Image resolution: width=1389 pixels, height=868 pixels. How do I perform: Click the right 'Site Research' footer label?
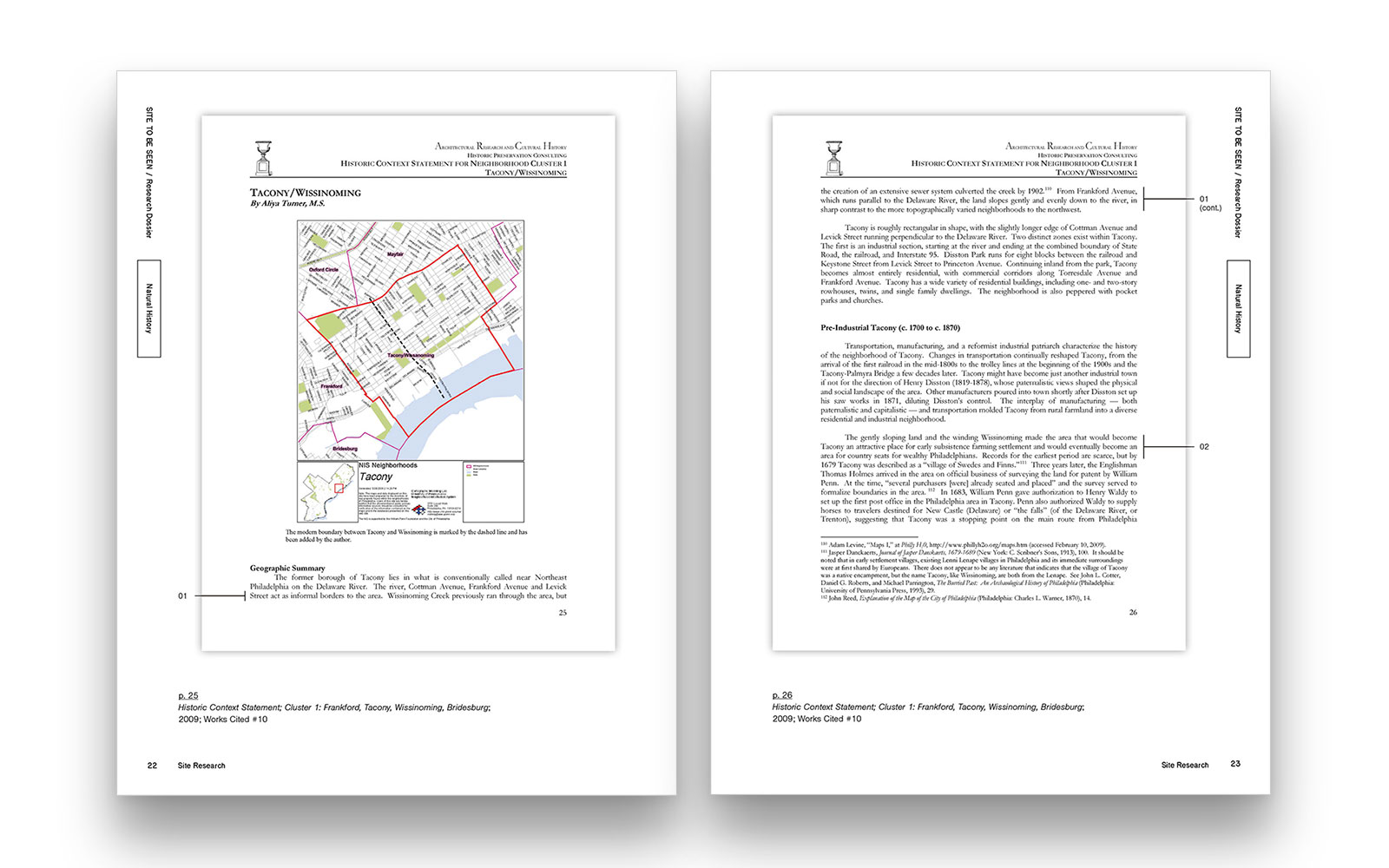pos(1185,765)
